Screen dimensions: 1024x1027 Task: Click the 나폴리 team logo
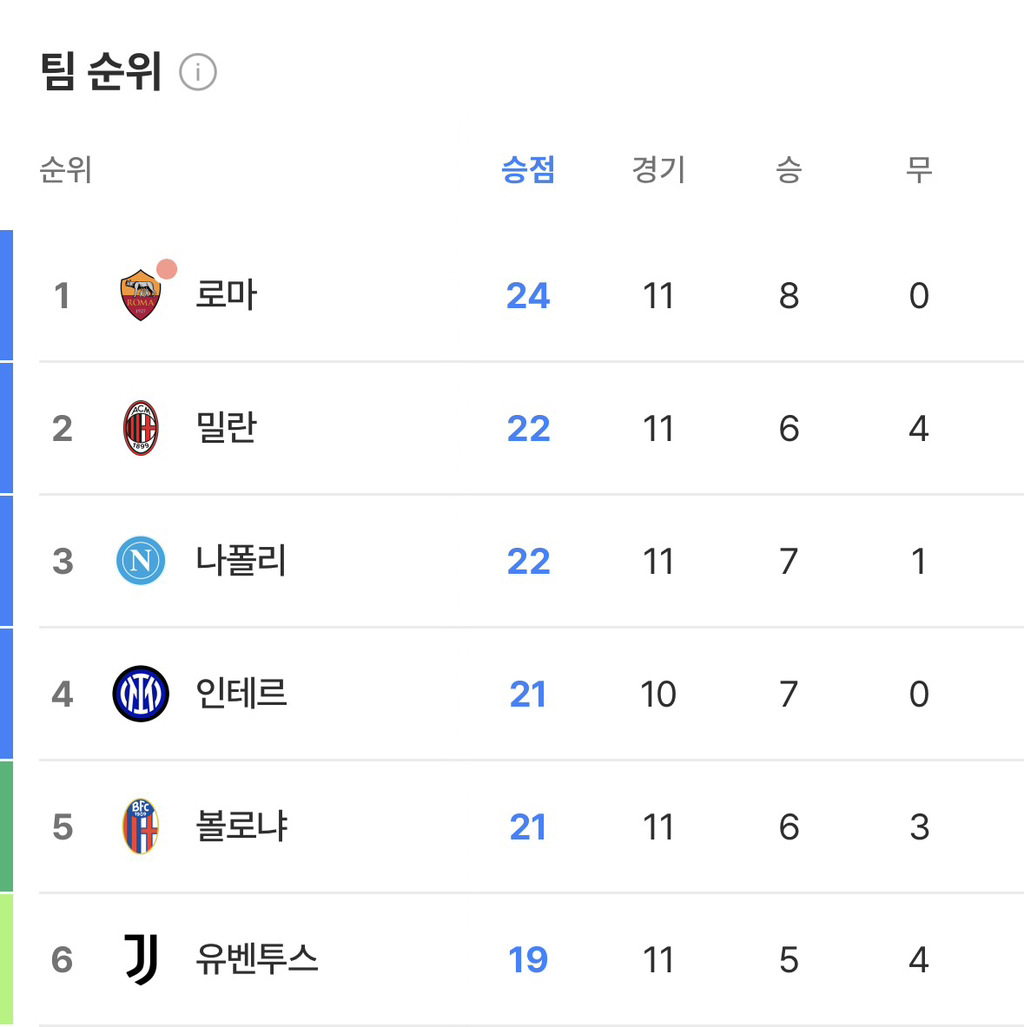click(141, 561)
